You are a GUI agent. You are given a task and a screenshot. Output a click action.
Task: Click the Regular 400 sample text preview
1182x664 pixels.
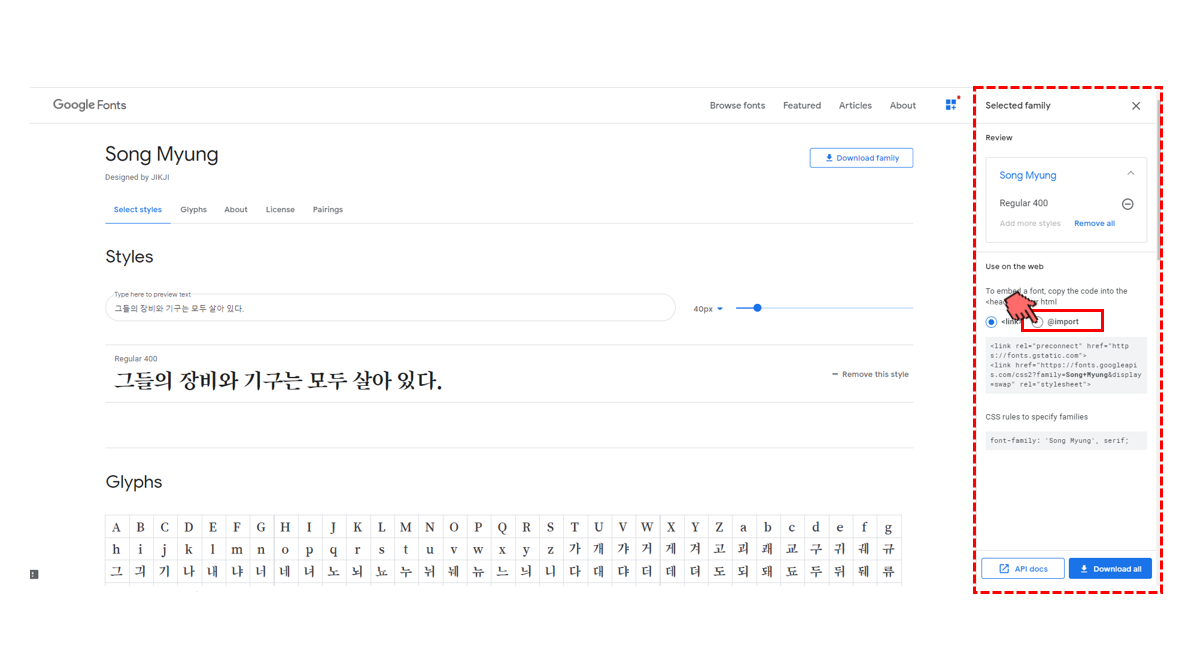point(277,381)
